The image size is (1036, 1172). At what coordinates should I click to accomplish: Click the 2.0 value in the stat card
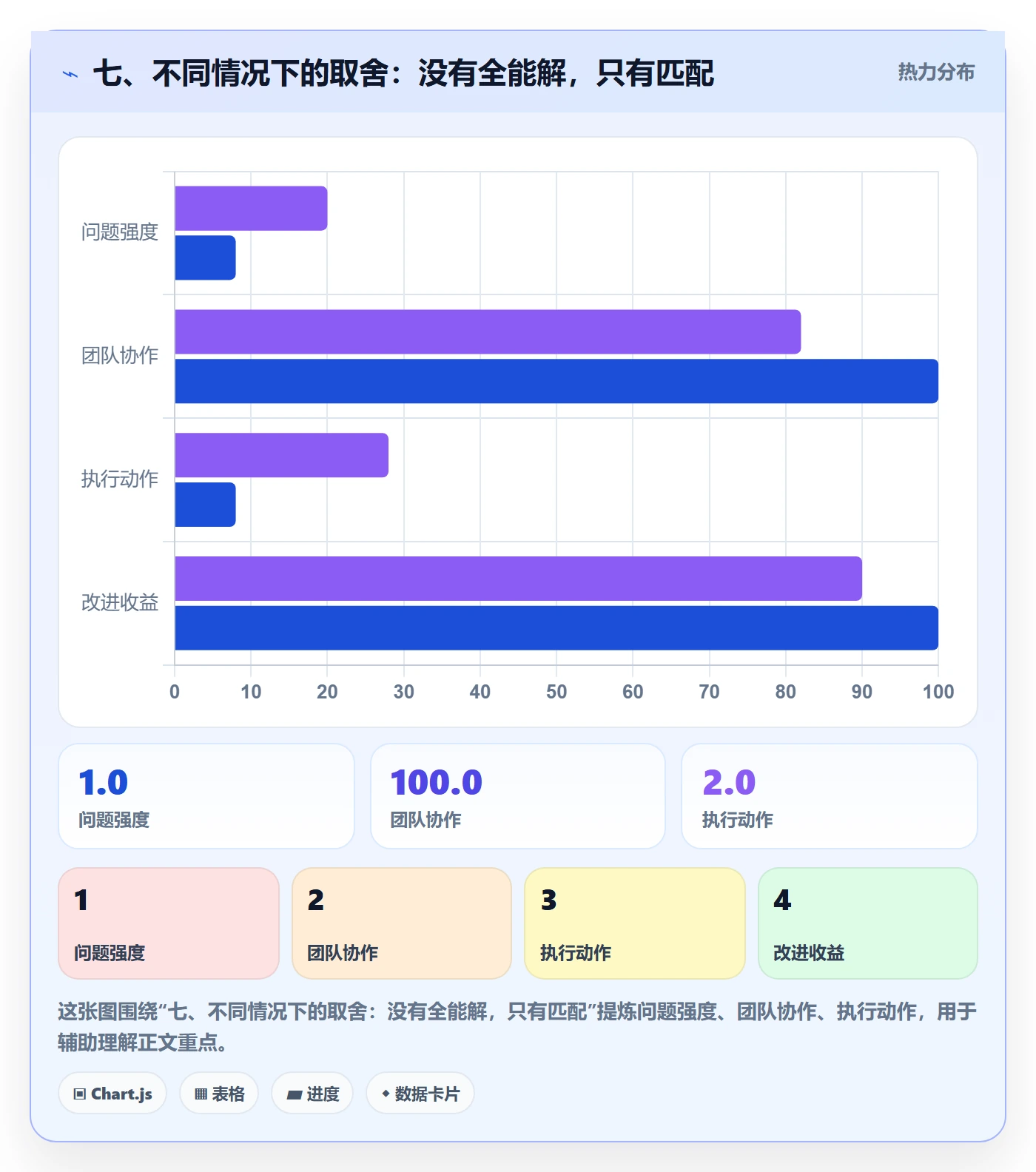pos(729,783)
